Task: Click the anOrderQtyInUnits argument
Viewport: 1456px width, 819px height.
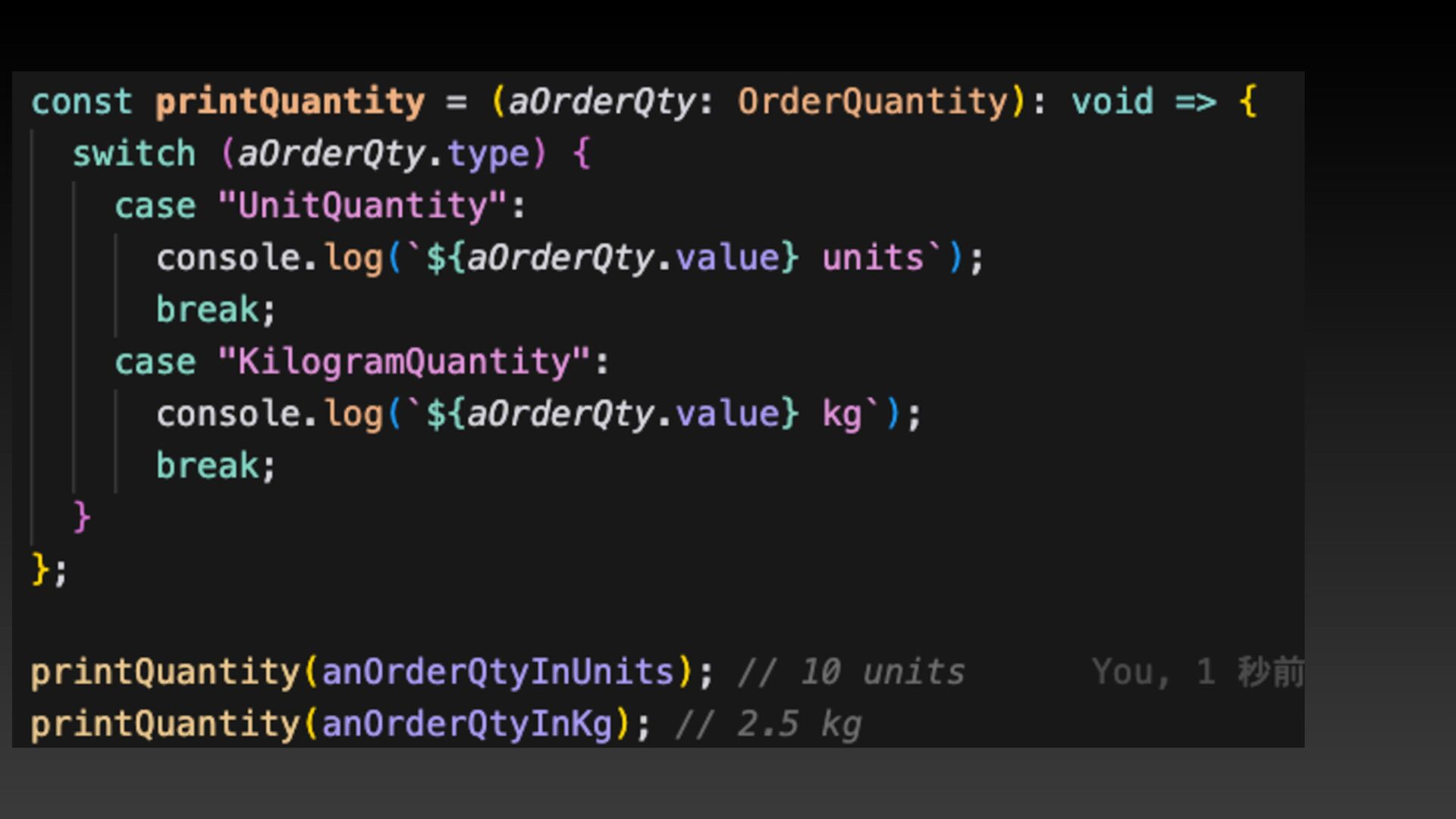Action: coord(497,673)
